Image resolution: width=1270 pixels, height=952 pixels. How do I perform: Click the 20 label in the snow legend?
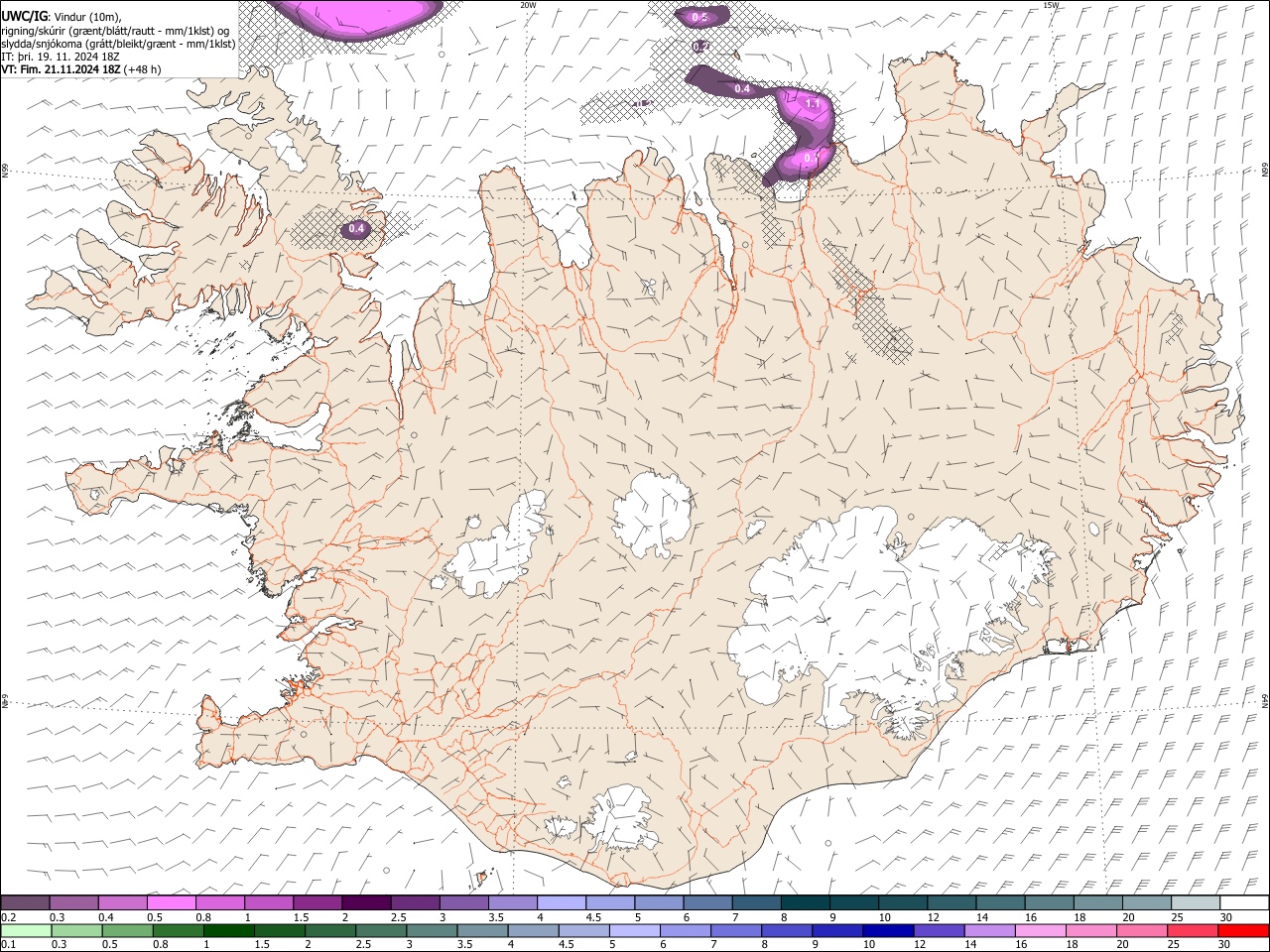(1128, 916)
